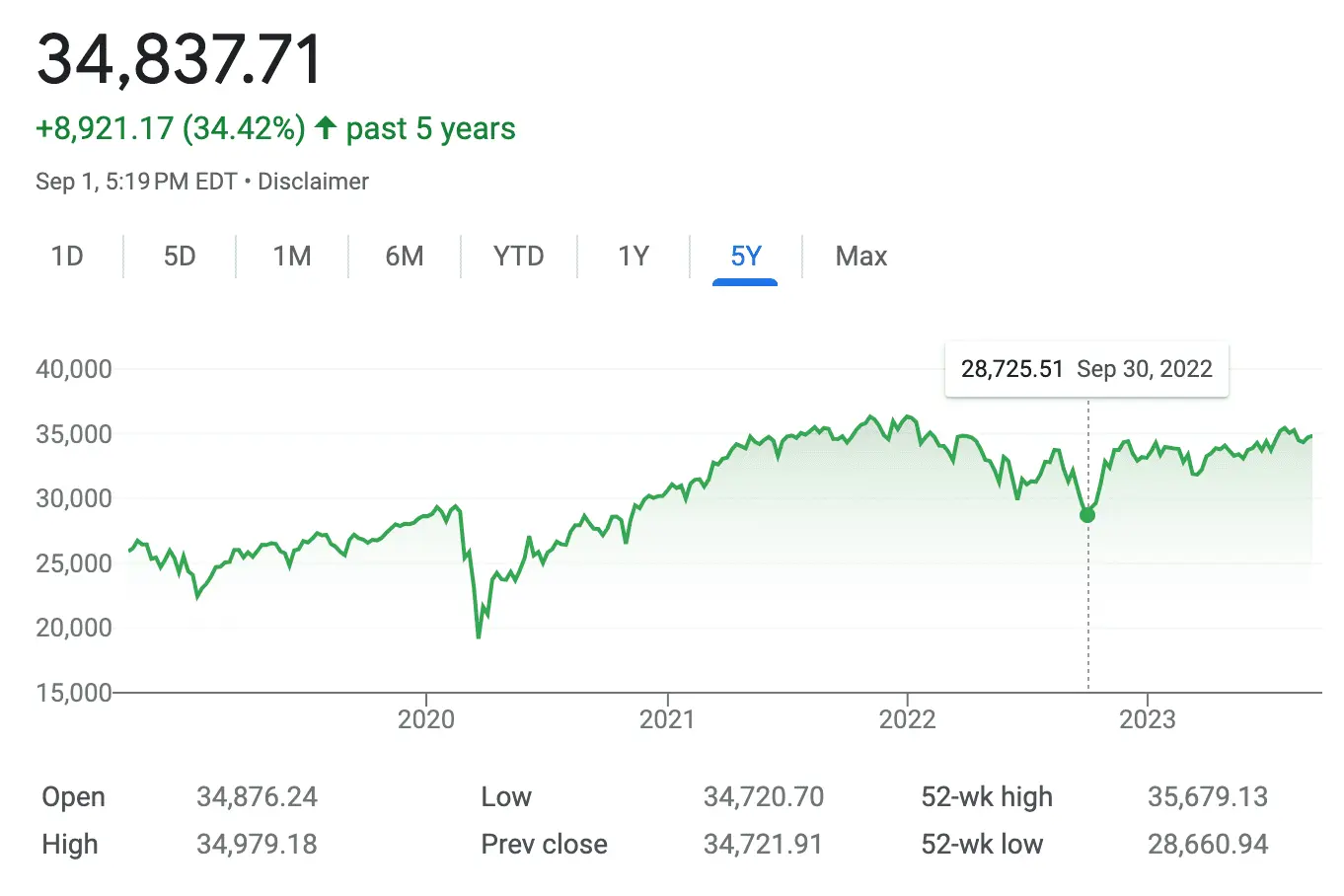Click the green upward arrow icon
This screenshot has height=896, width=1344.
click(x=326, y=128)
